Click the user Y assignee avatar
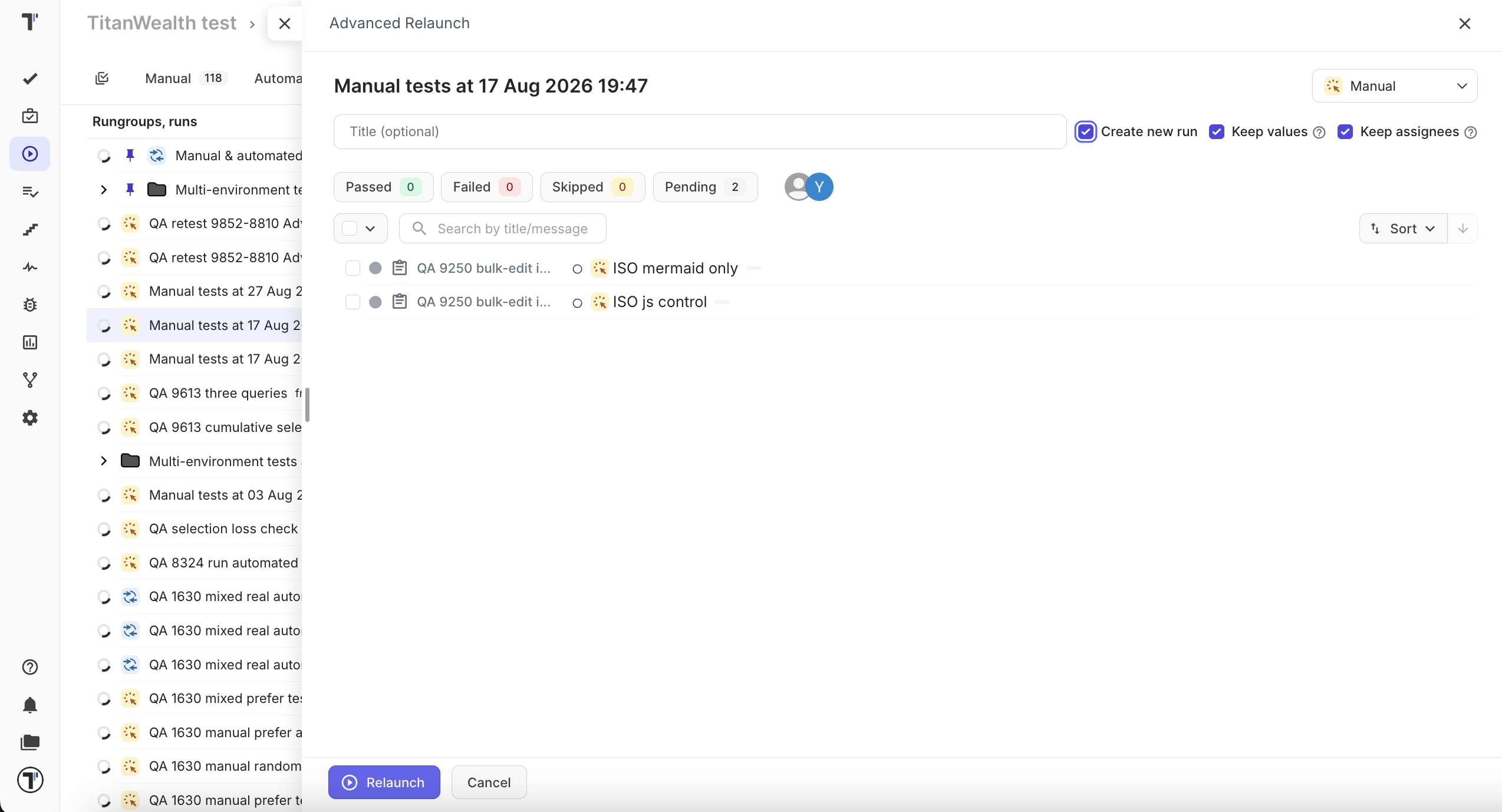 [x=819, y=187]
